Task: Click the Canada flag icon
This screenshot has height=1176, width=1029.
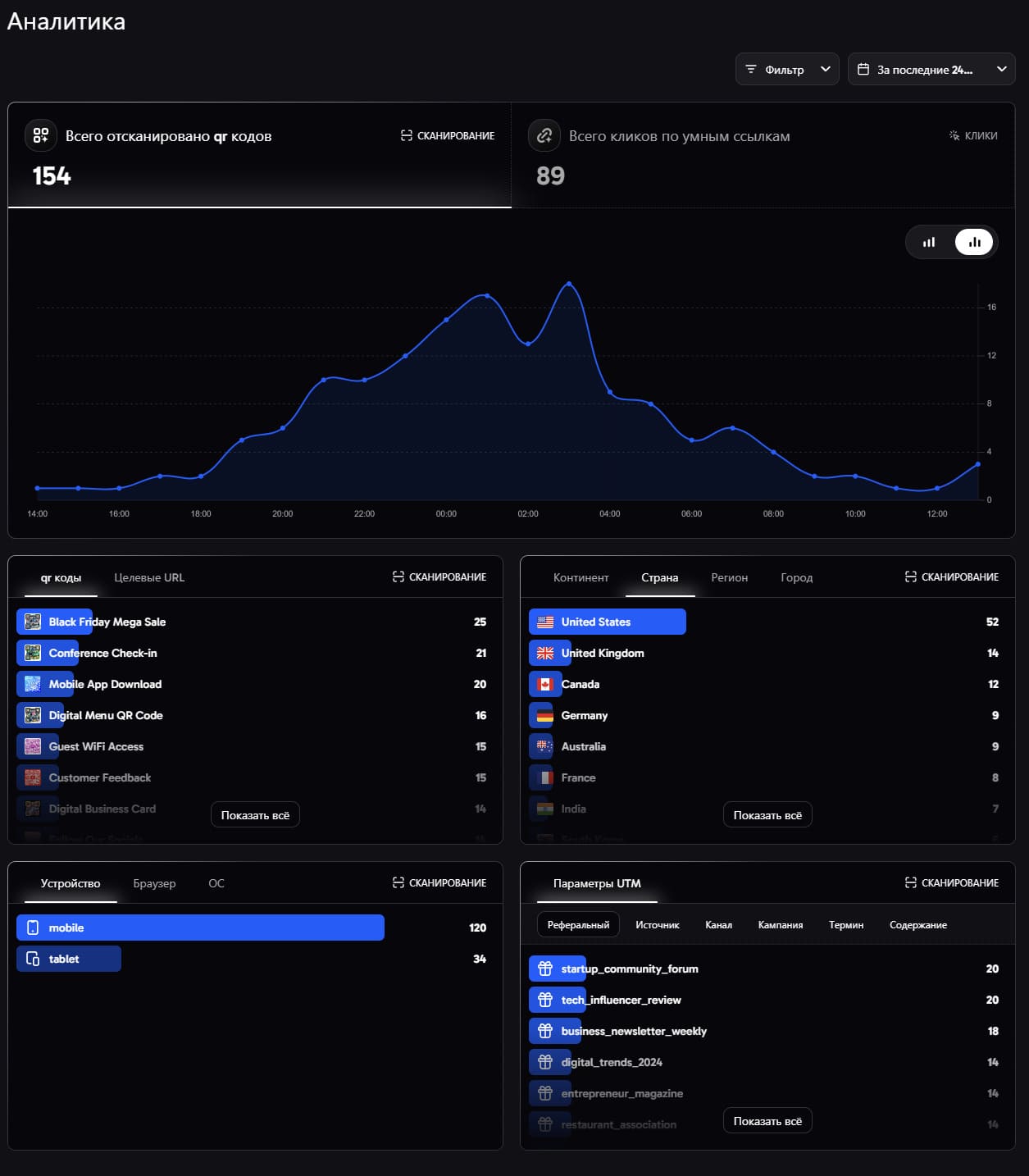Action: pyautogui.click(x=545, y=684)
